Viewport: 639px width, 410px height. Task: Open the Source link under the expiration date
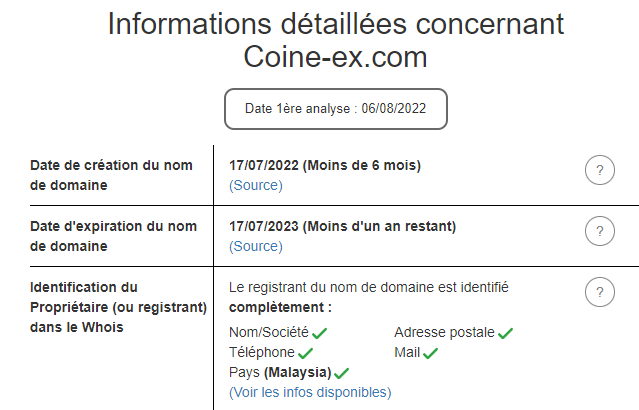256,246
